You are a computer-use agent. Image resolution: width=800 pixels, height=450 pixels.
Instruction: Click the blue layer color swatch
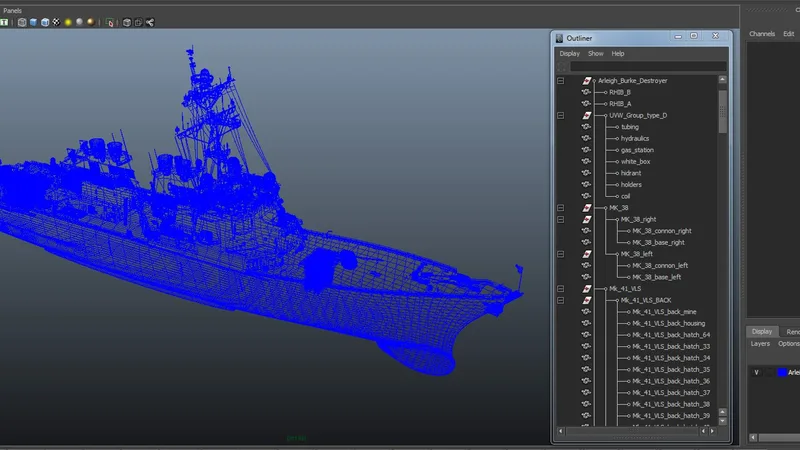click(x=782, y=372)
